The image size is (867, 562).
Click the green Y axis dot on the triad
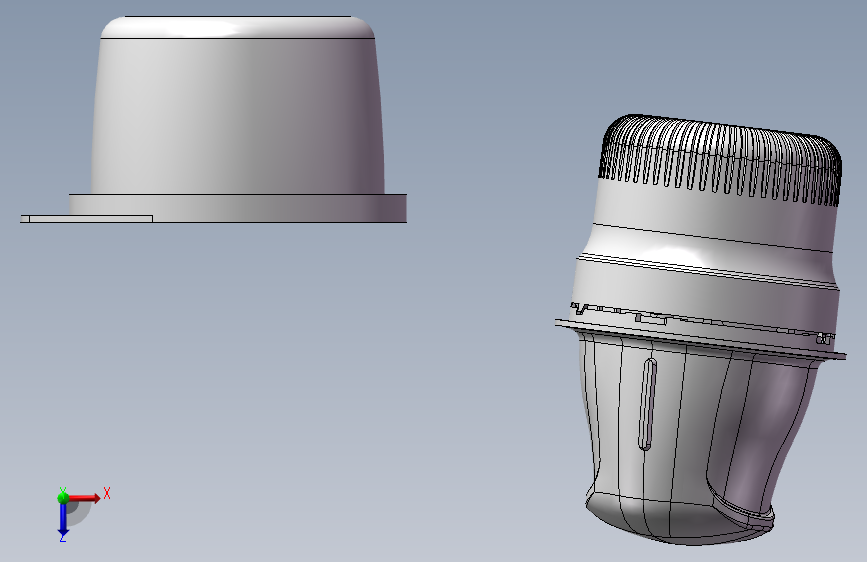pos(63,497)
